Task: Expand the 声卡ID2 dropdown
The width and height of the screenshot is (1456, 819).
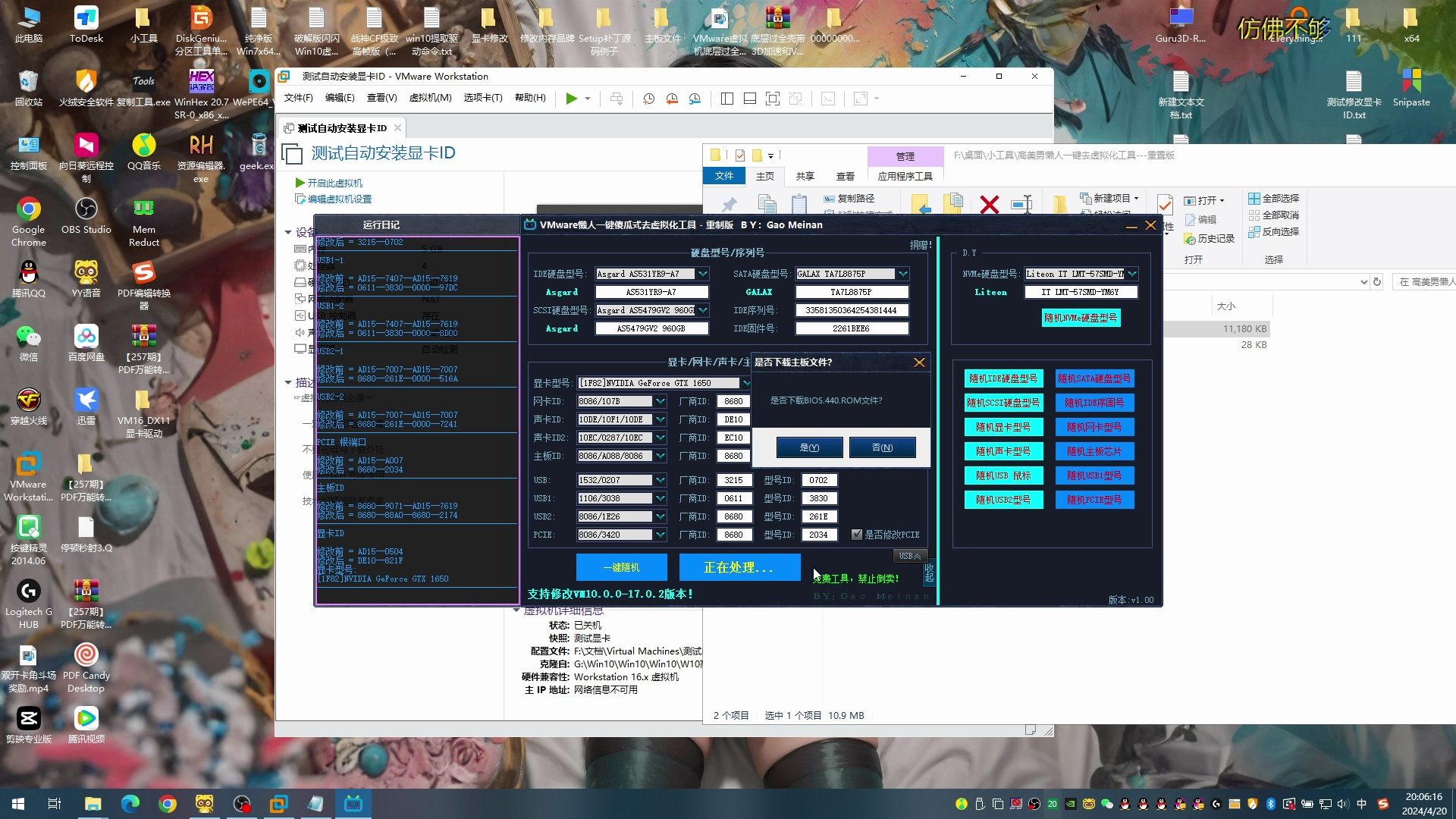Action: coord(661,438)
